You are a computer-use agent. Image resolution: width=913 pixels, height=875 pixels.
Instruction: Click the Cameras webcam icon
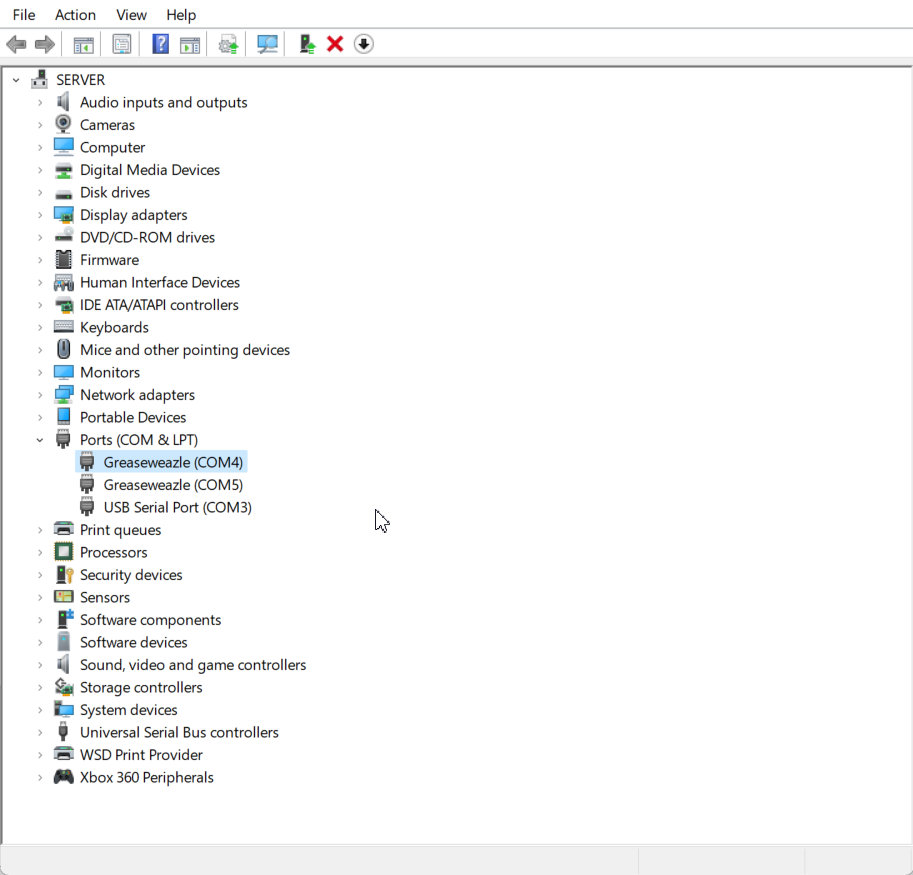pos(63,124)
